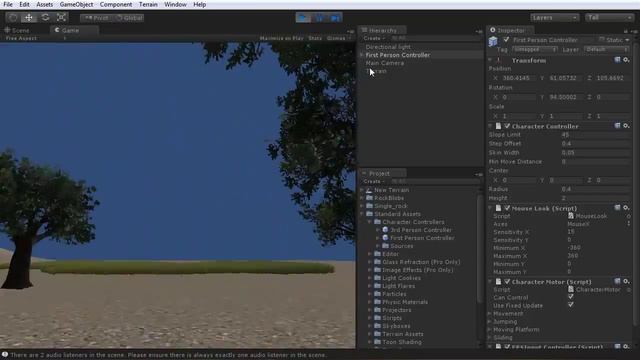Click the Position X field

click(x=518, y=78)
